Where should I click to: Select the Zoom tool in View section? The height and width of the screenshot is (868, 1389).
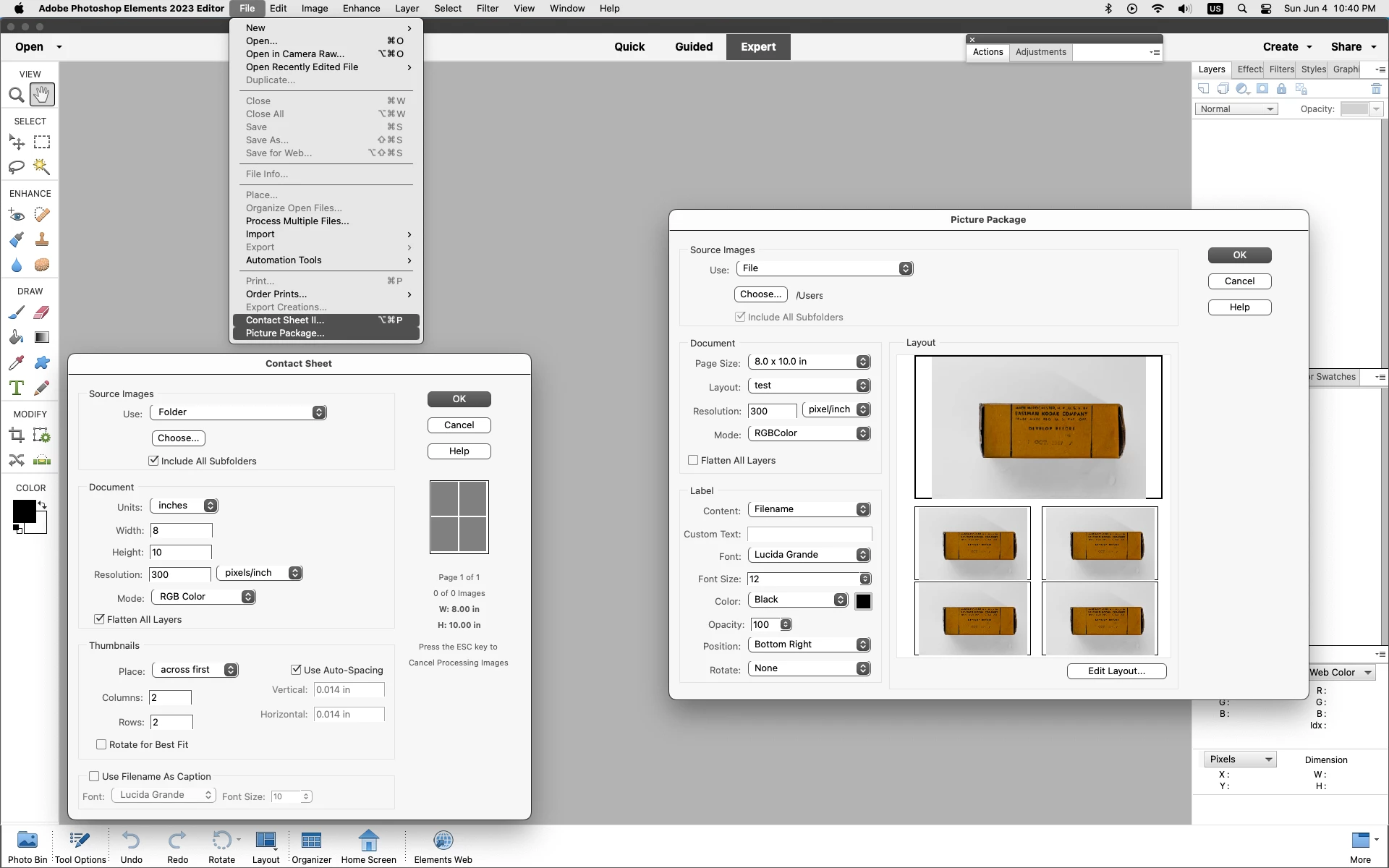point(16,95)
